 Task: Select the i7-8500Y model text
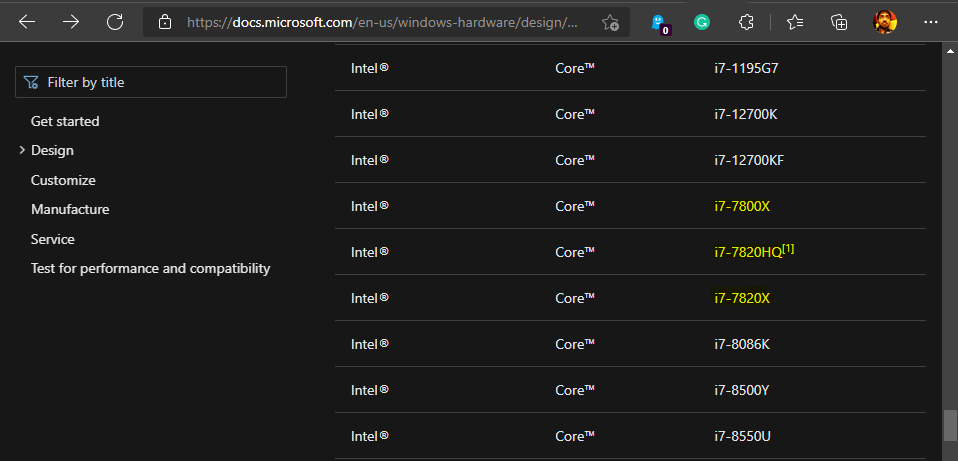[742, 390]
